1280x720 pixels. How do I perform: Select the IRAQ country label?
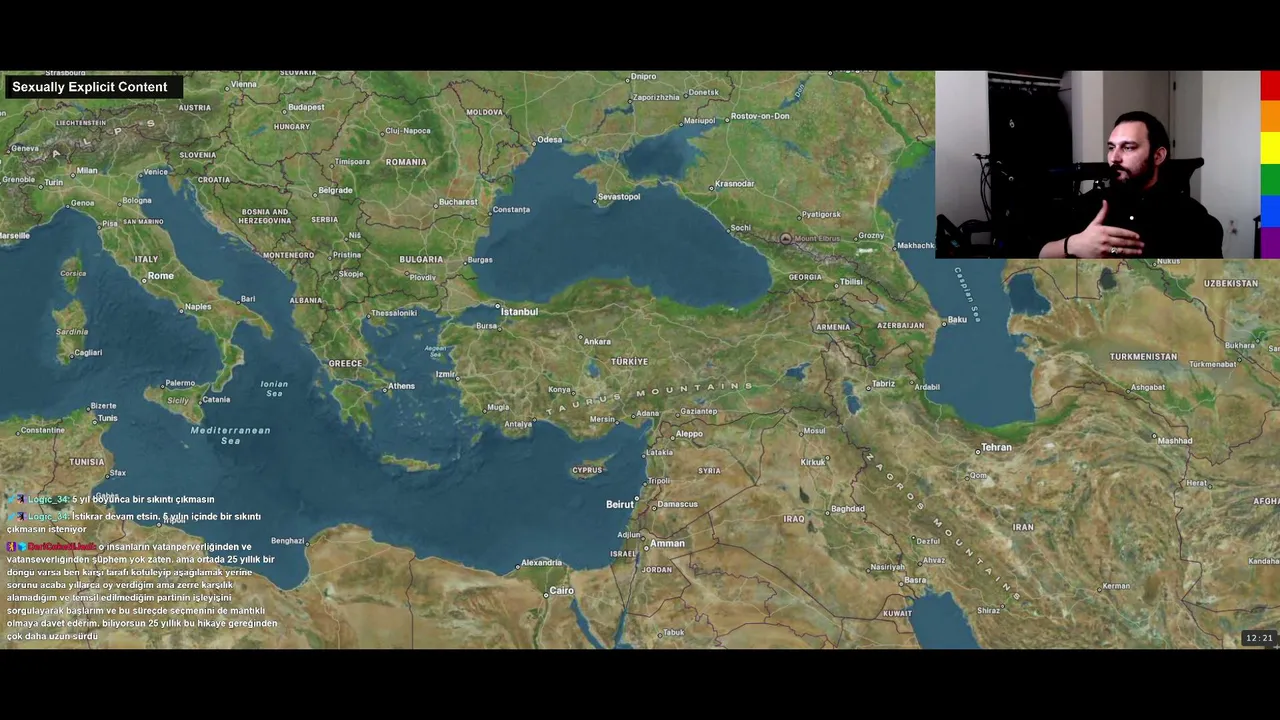pos(794,520)
